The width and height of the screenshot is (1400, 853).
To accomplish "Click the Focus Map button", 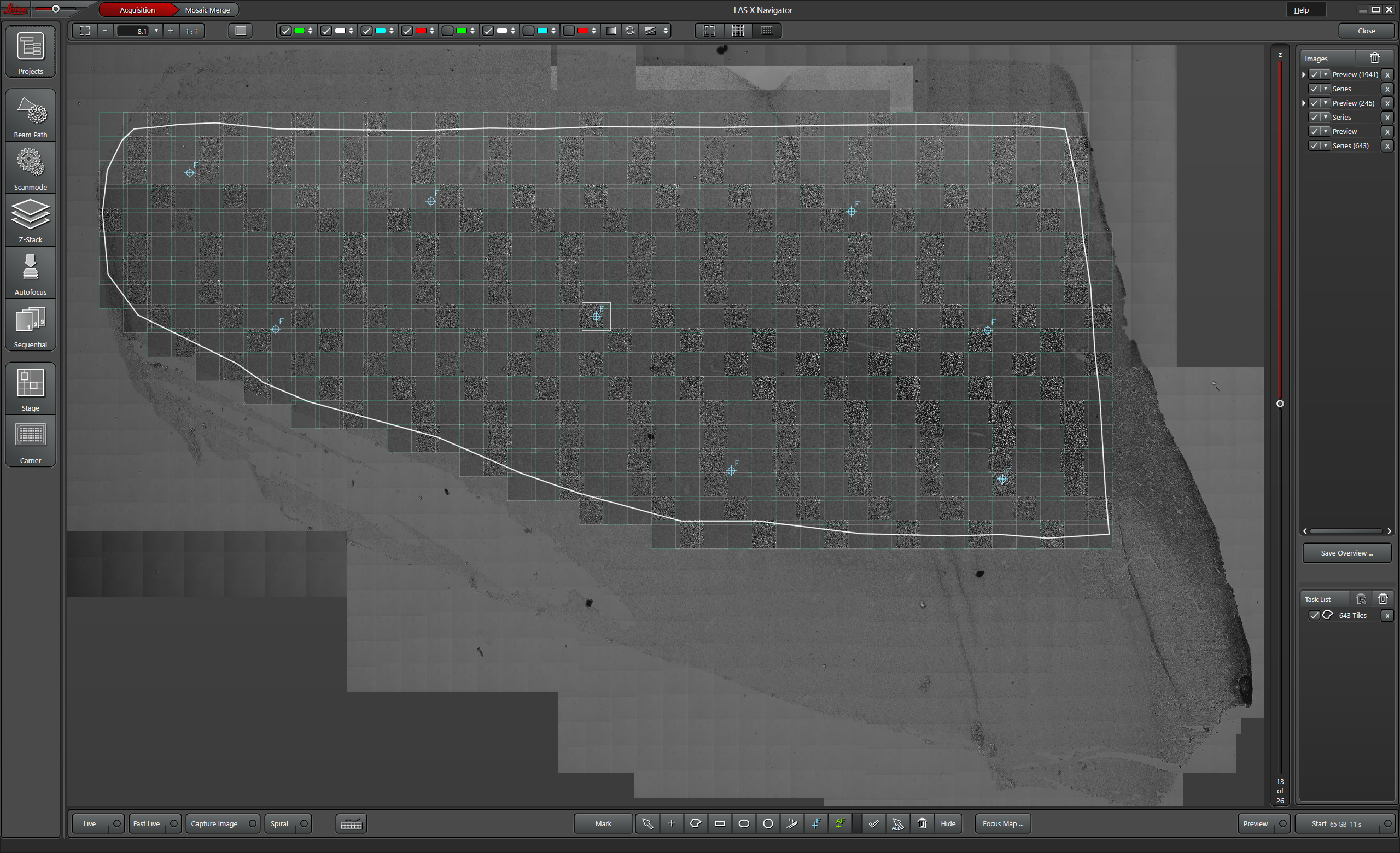I will click(1002, 823).
